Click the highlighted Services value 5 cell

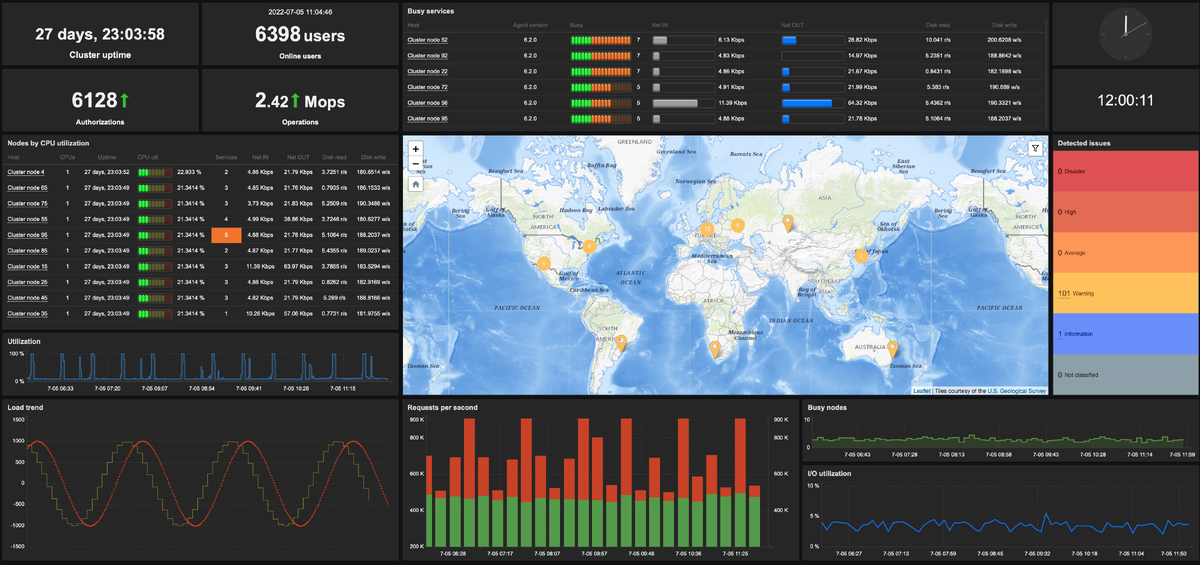(x=226, y=235)
